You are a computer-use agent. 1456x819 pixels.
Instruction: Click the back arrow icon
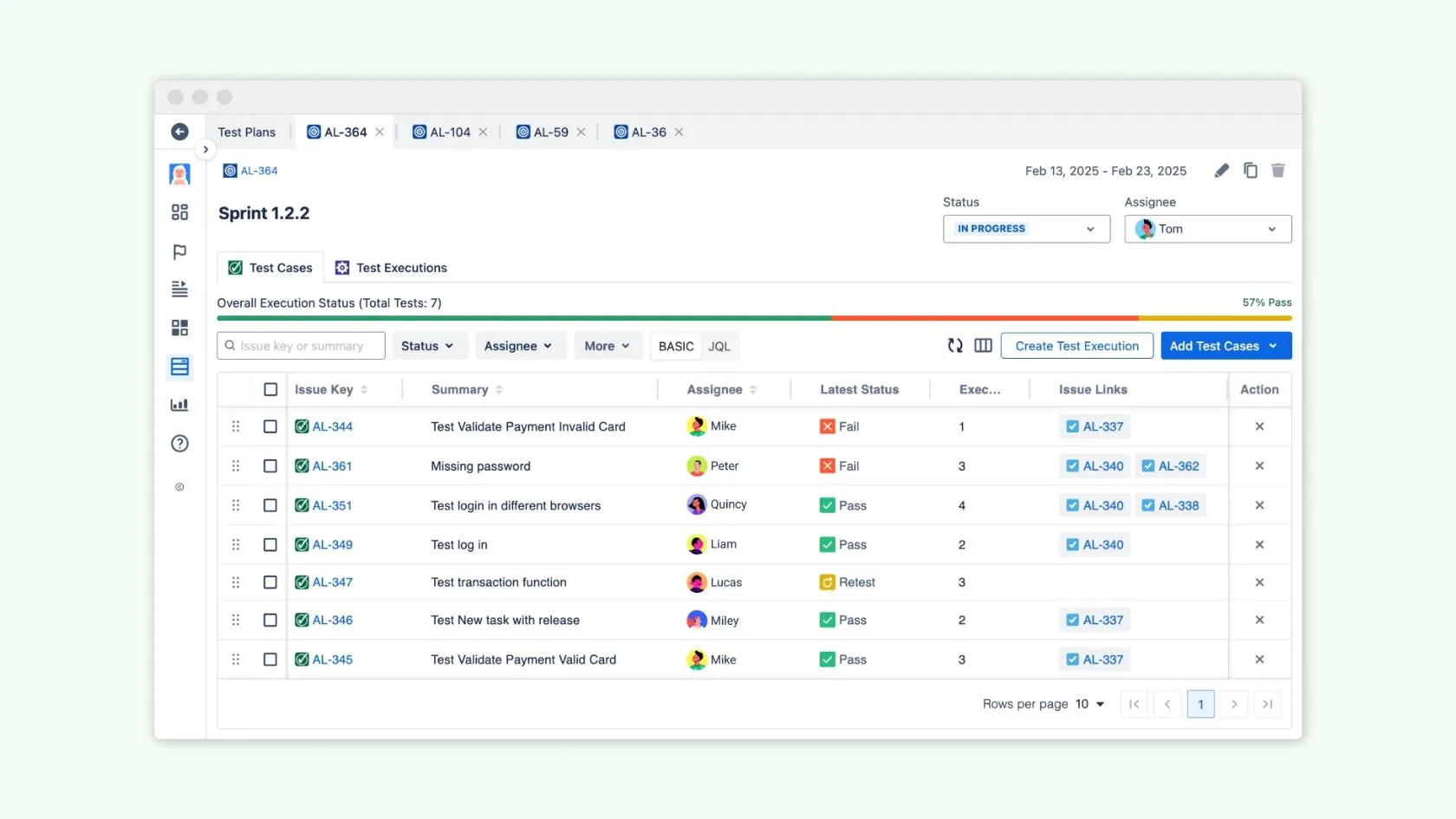[x=179, y=132]
